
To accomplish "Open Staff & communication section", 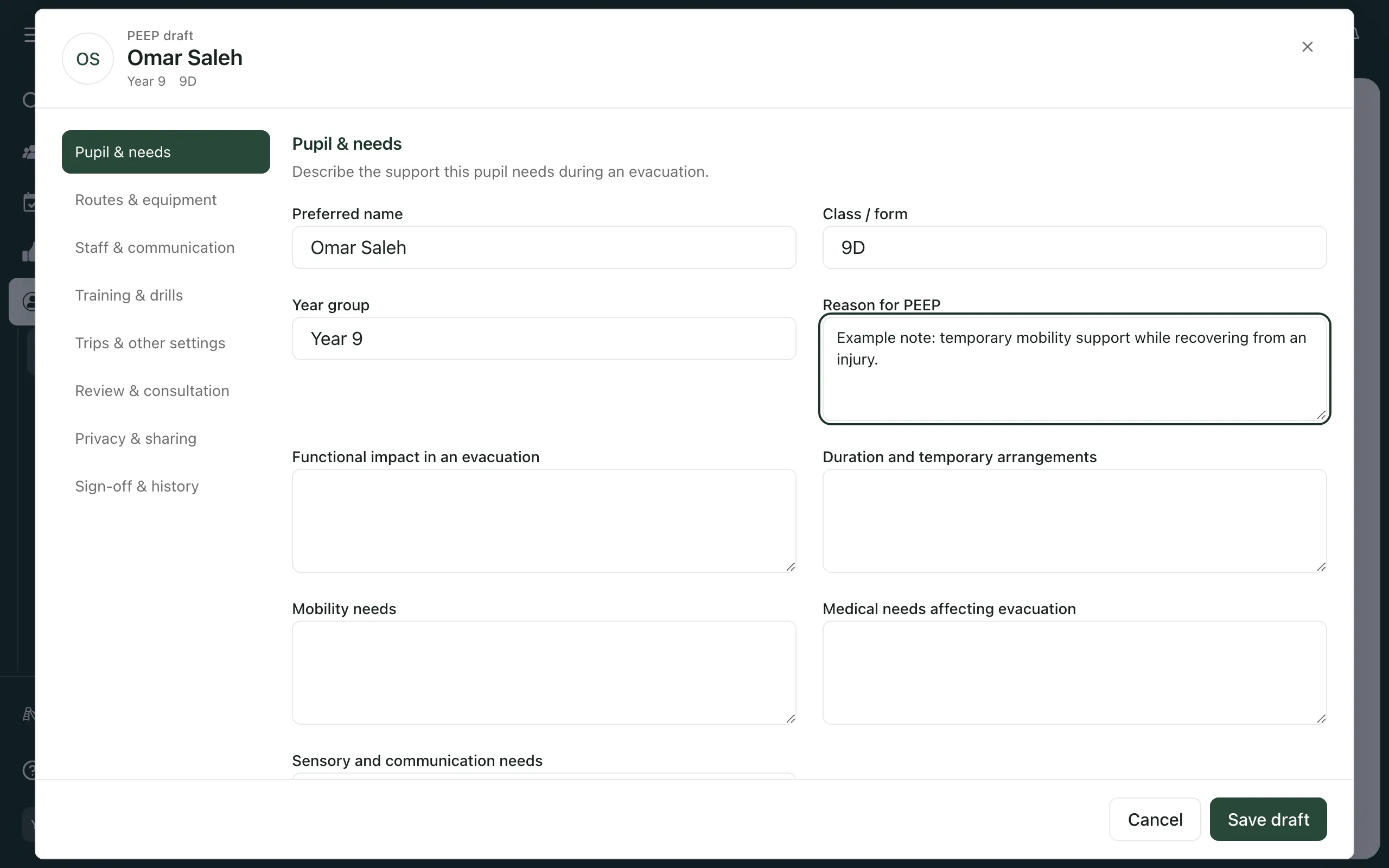I will click(166, 247).
